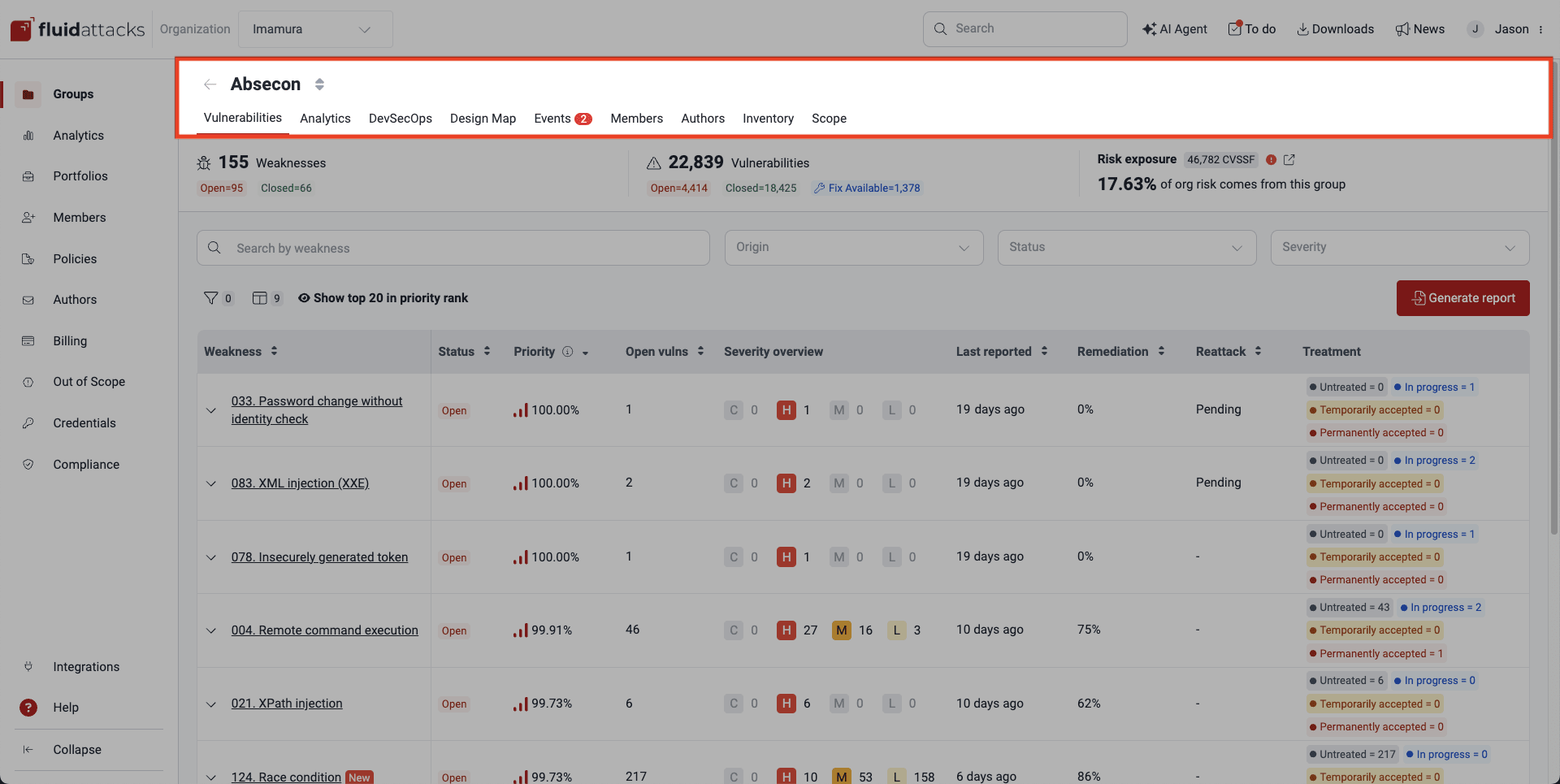Screen dimensions: 1560x784
Task: Open the AI Agent feature in the top bar
Action: tap(1174, 28)
